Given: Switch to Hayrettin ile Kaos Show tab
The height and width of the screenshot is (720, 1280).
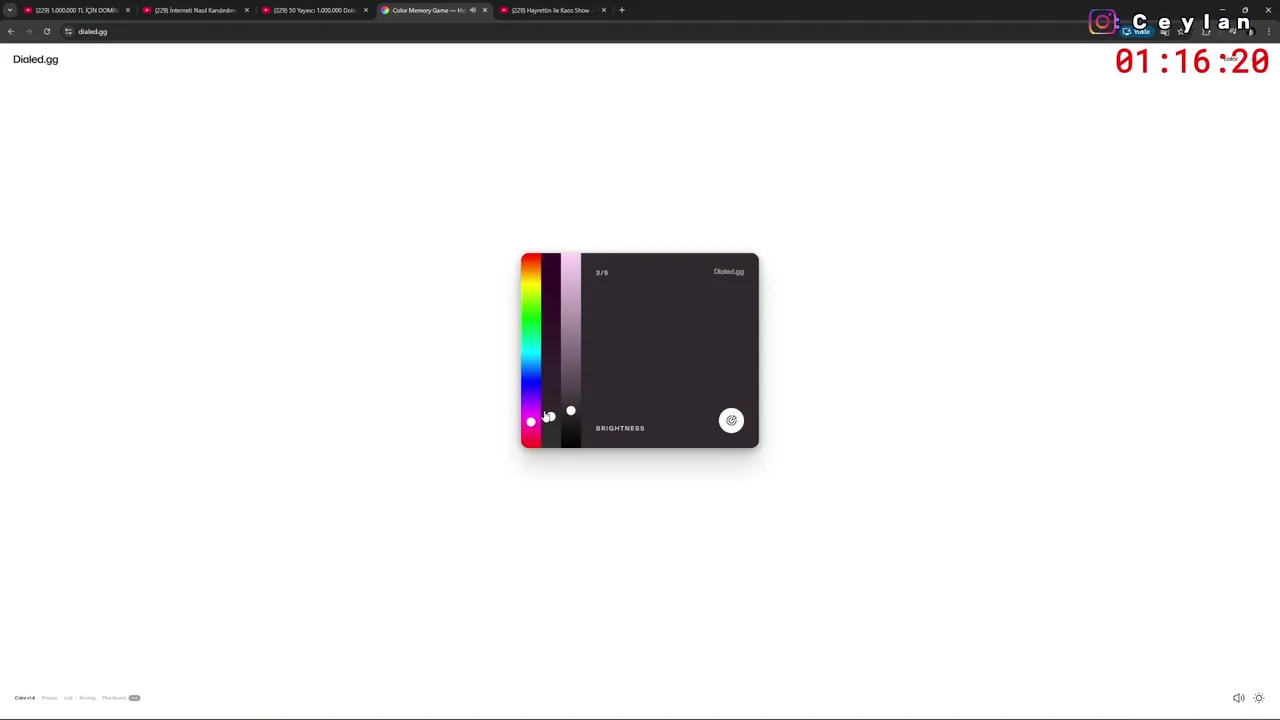Looking at the screenshot, I should (x=551, y=10).
